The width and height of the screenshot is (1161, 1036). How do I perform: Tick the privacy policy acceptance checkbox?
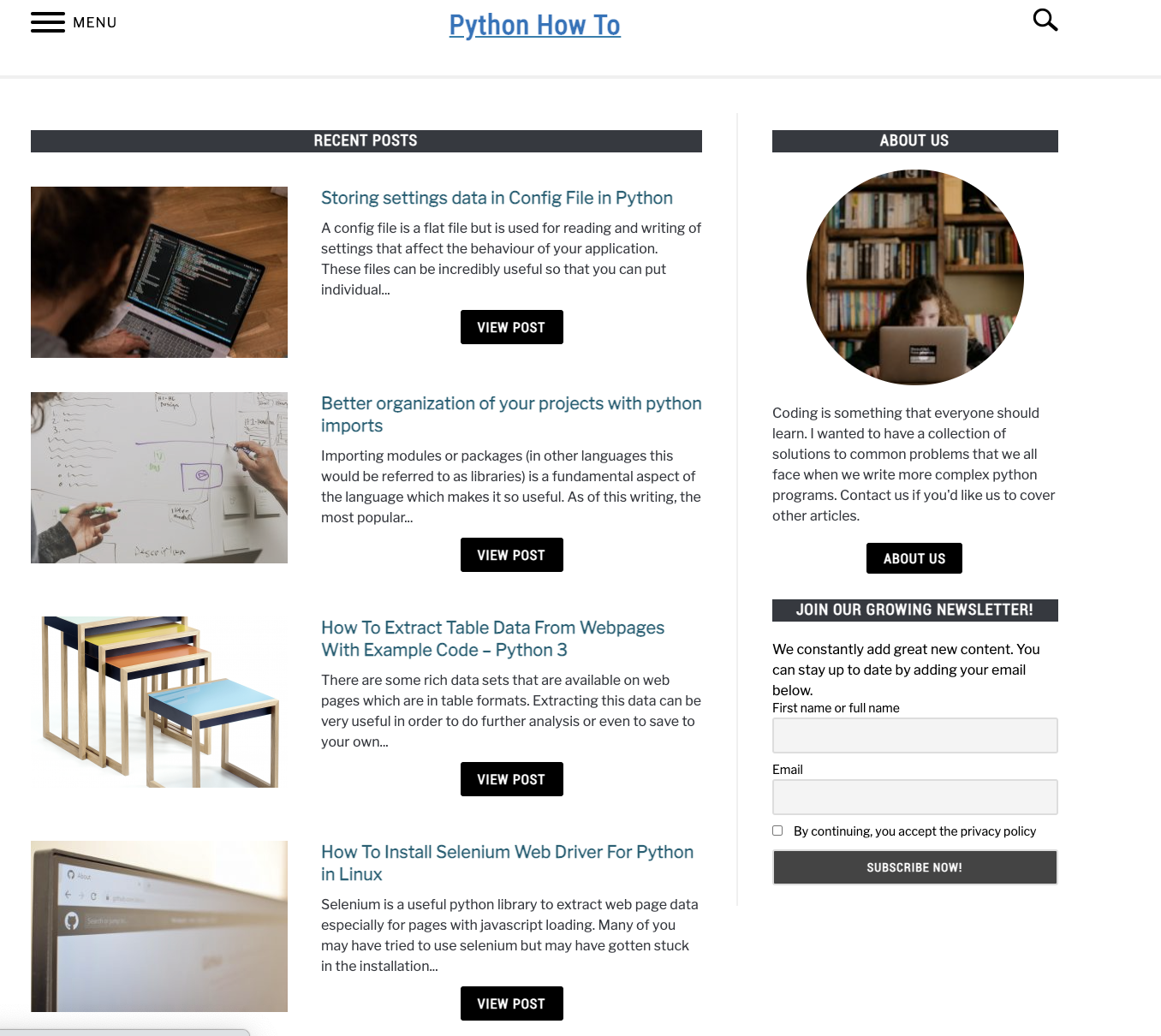point(777,831)
